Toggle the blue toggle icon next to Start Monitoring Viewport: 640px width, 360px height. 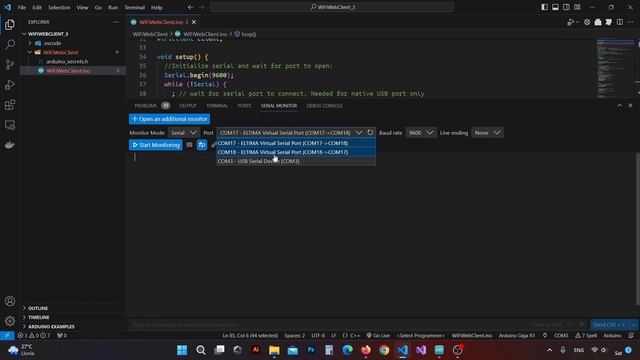(x=202, y=145)
